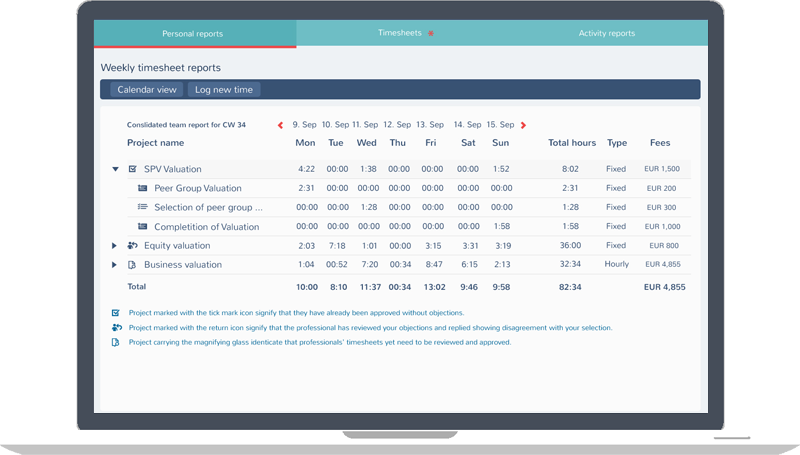Click the list icon beside Selection of peer group
Image resolution: width=800 pixels, height=455 pixels.
(x=143, y=207)
